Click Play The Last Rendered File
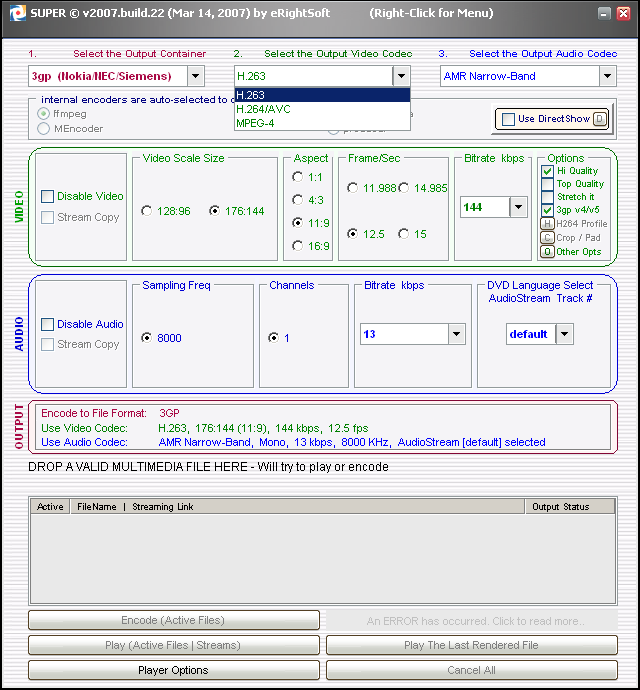This screenshot has height=690, width=640. click(x=471, y=645)
